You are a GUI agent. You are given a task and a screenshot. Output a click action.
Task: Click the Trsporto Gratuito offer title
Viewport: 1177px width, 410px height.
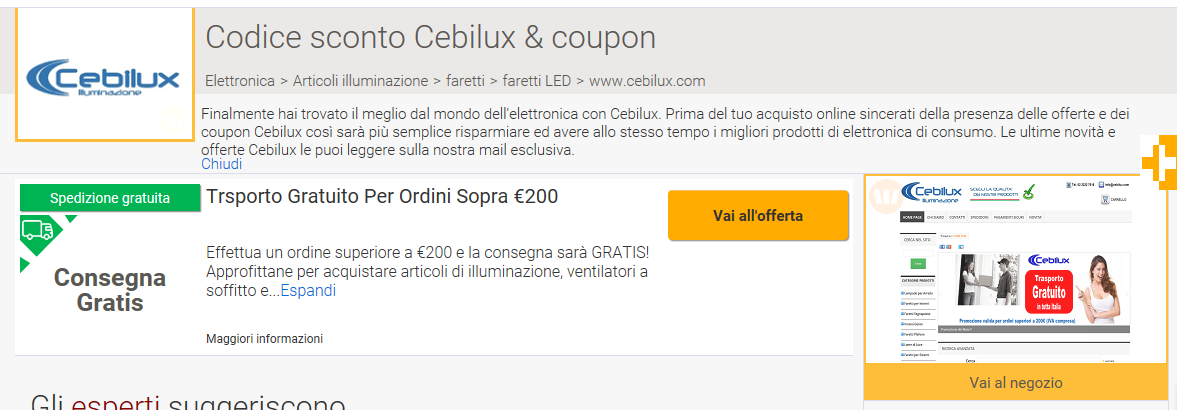[382, 197]
